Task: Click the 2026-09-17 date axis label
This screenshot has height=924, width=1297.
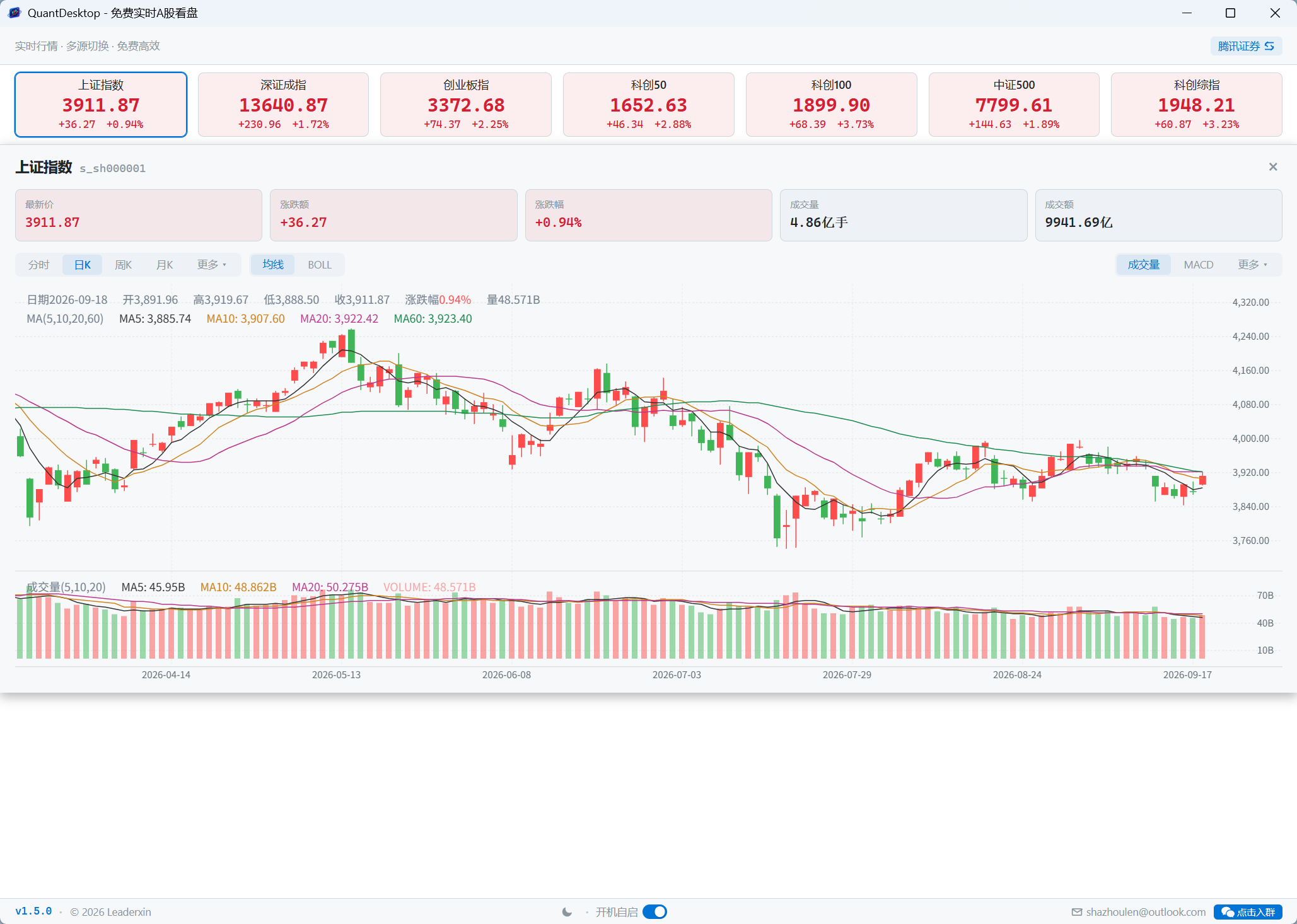Action: (x=1187, y=675)
